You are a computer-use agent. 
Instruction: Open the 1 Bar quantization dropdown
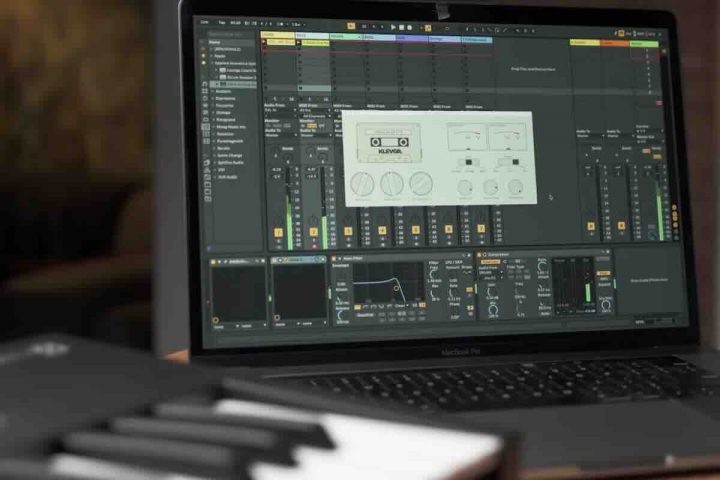click(x=297, y=24)
